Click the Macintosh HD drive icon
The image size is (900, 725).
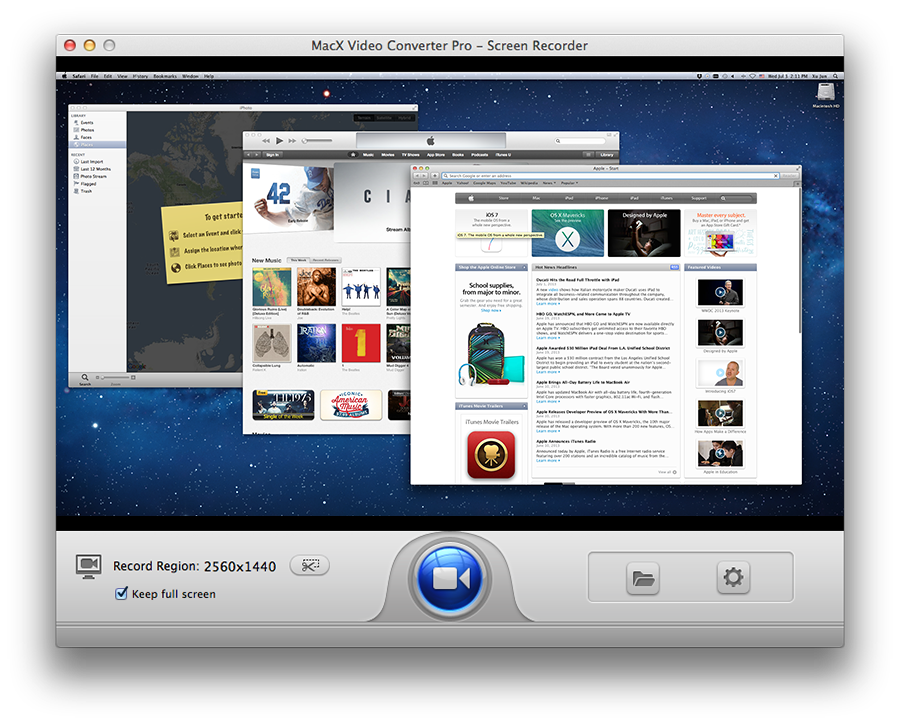(825, 94)
